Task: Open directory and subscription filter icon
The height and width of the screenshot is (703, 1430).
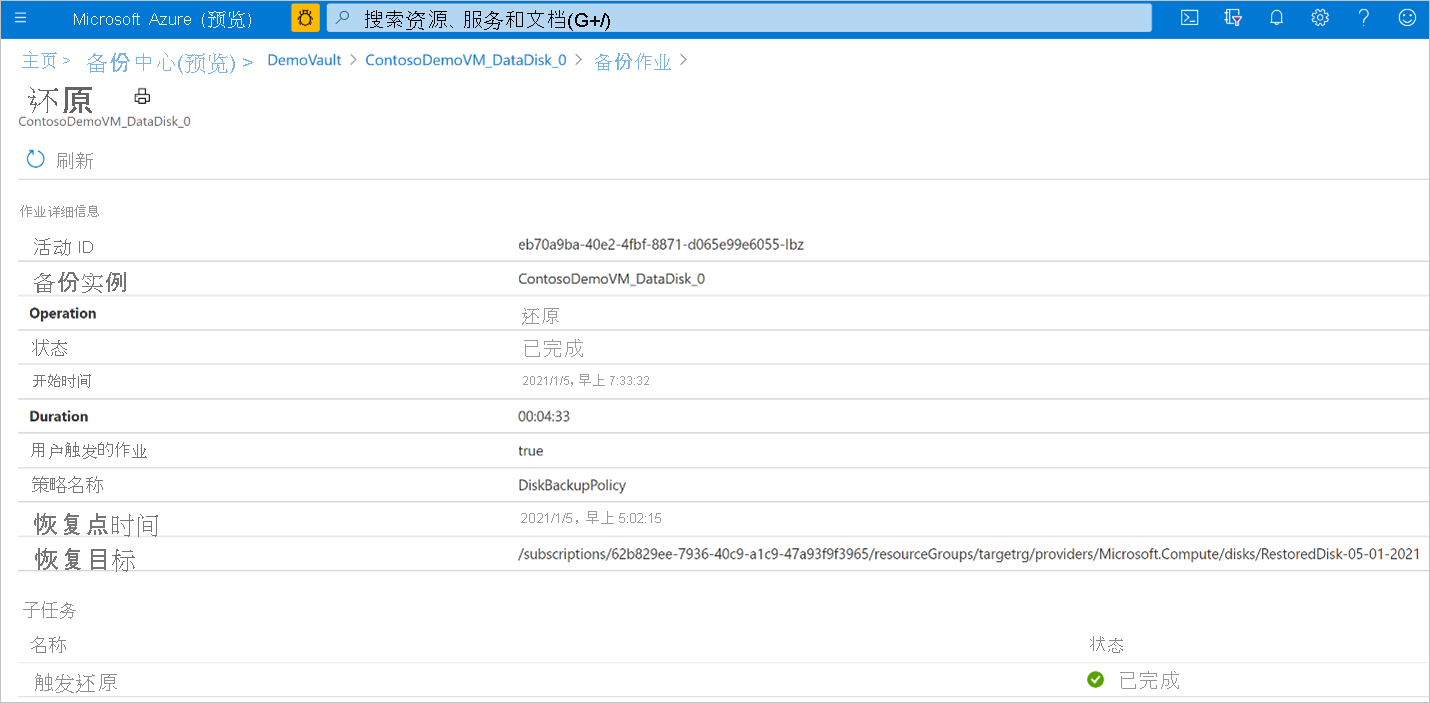Action: pos(1233,18)
